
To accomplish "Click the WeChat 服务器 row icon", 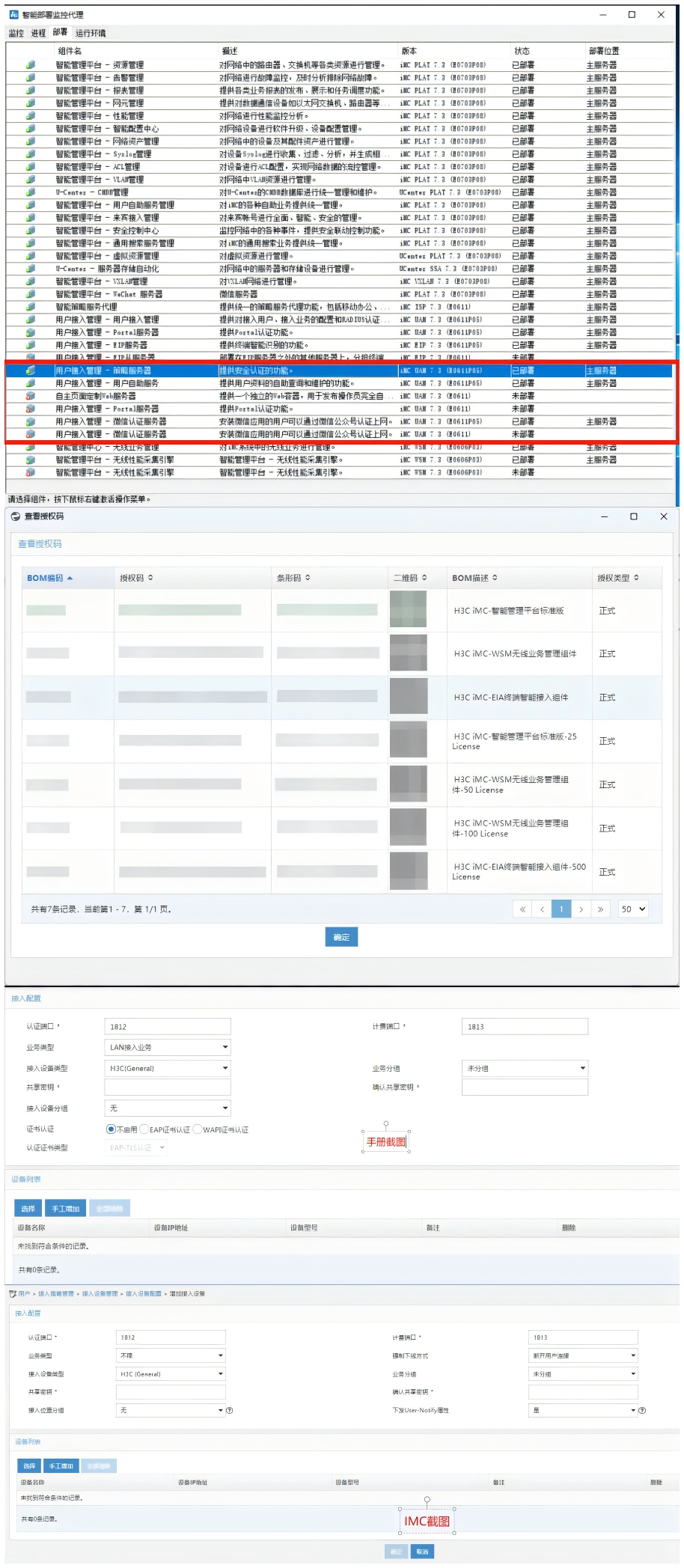I will 31,294.
